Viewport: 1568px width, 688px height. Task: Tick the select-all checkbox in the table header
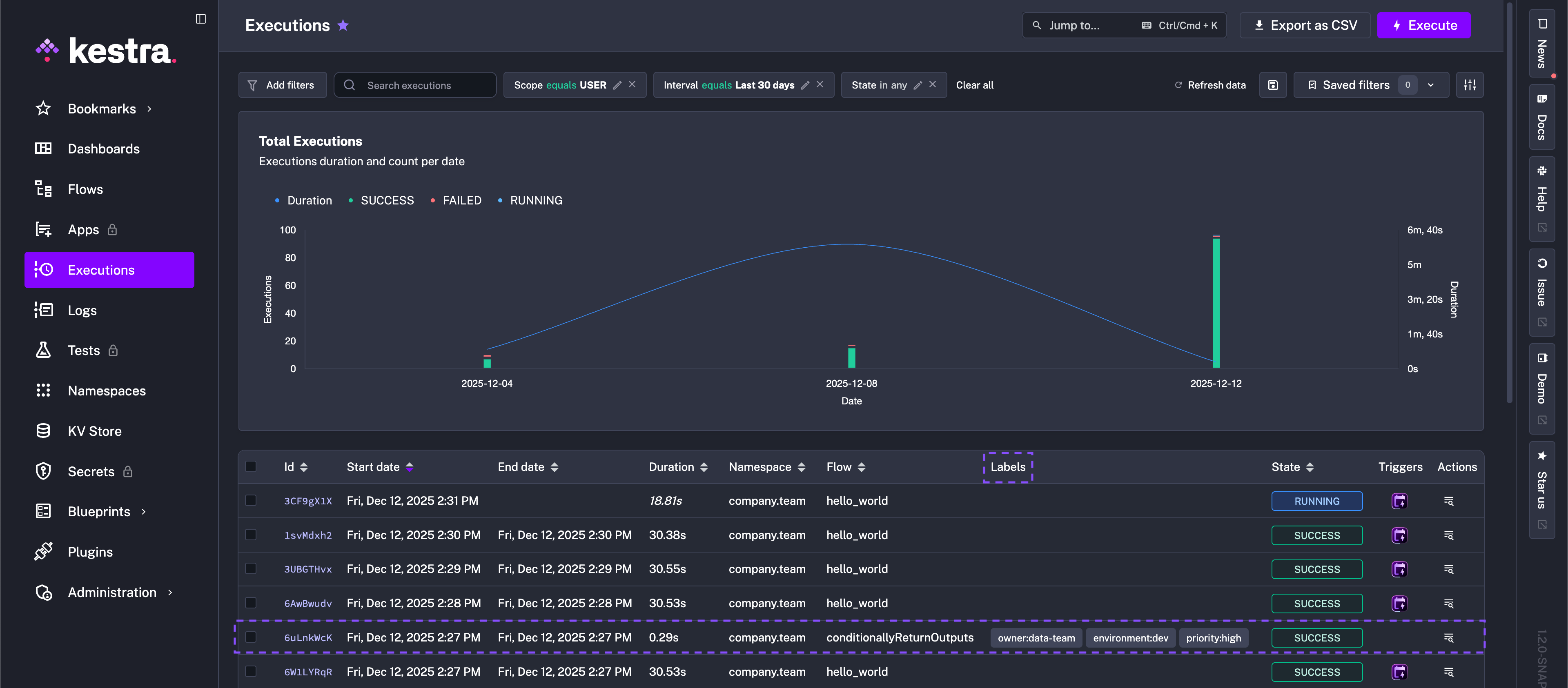tap(251, 466)
